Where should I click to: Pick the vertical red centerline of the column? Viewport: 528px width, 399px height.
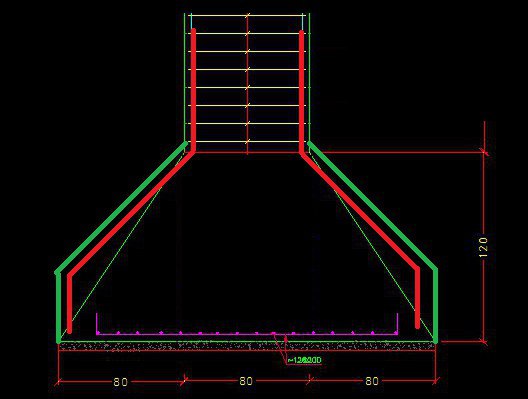pyautogui.click(x=248, y=84)
